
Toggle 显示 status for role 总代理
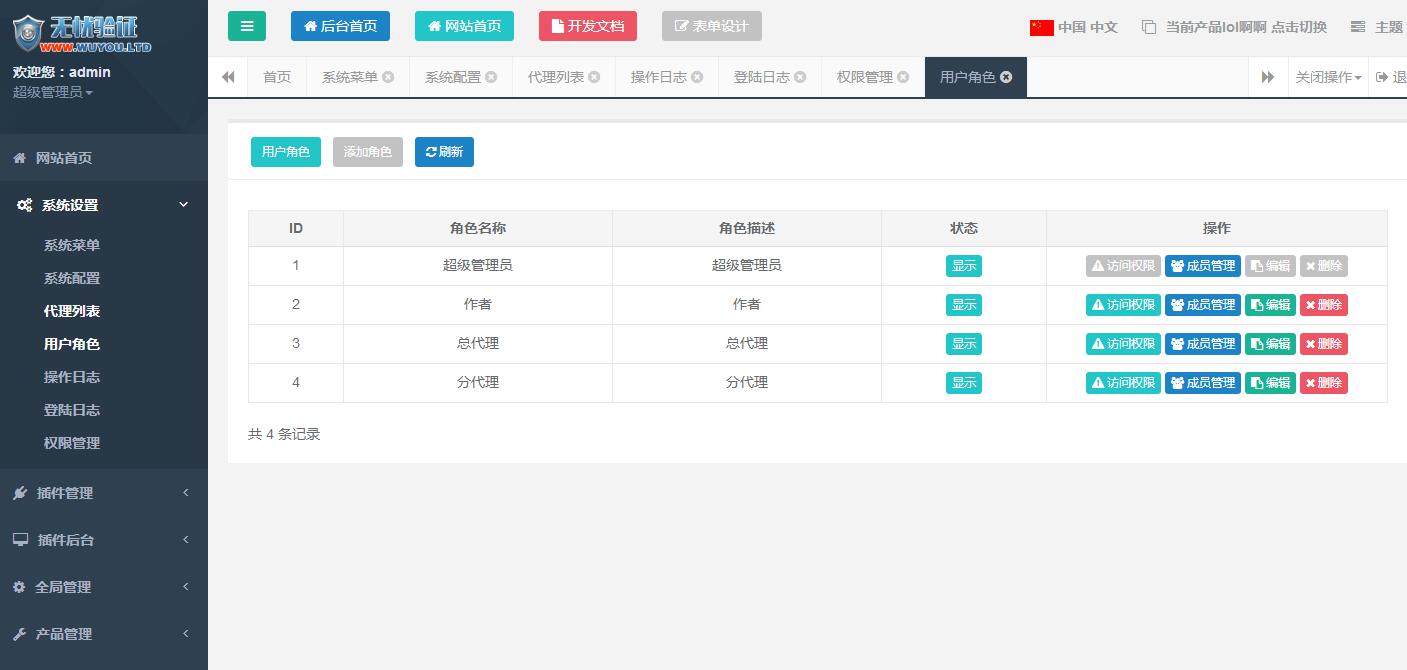tap(963, 344)
